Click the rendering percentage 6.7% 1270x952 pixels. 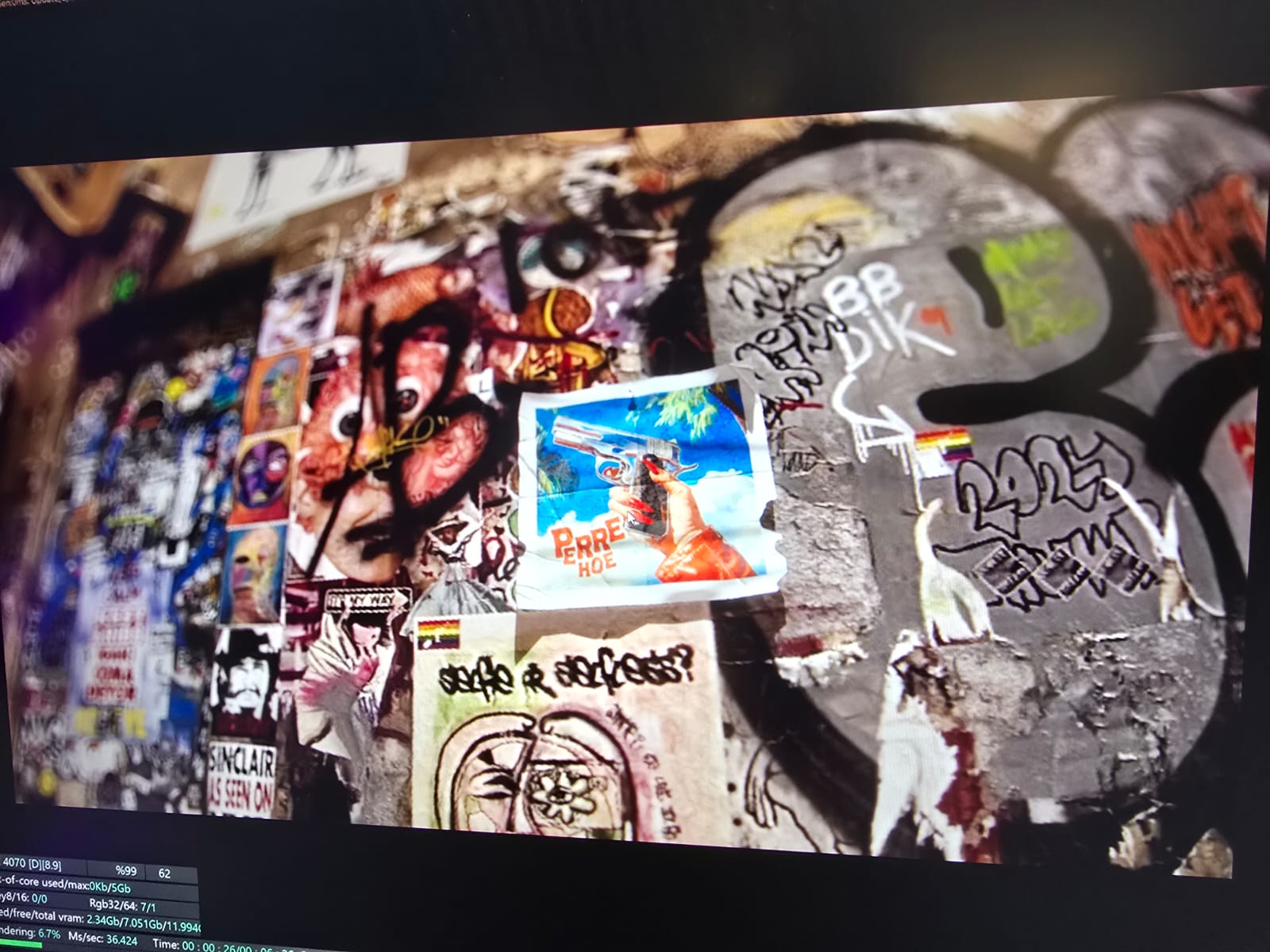coord(49,934)
